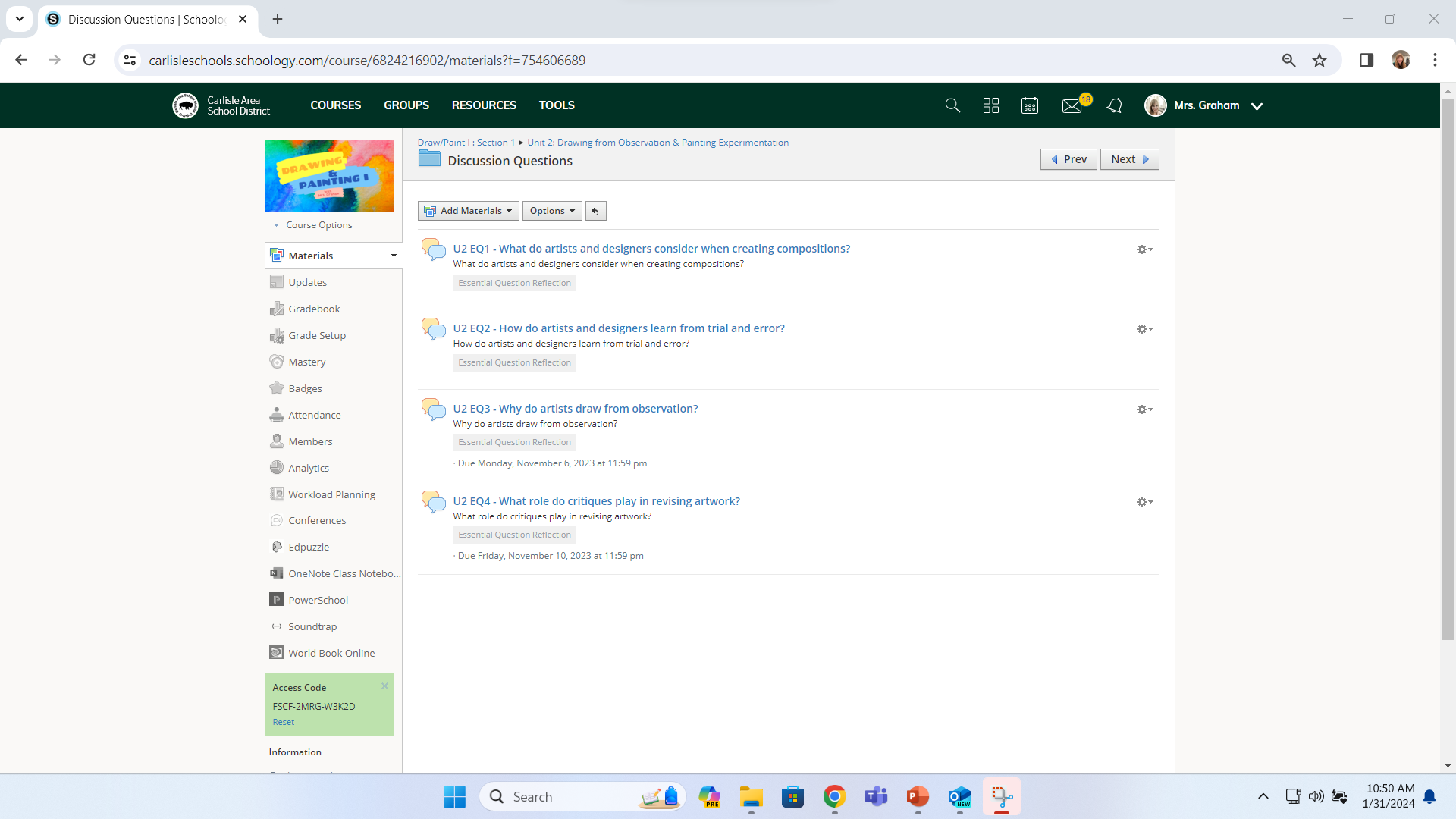Expand Course Options in the sidebar

tap(312, 225)
